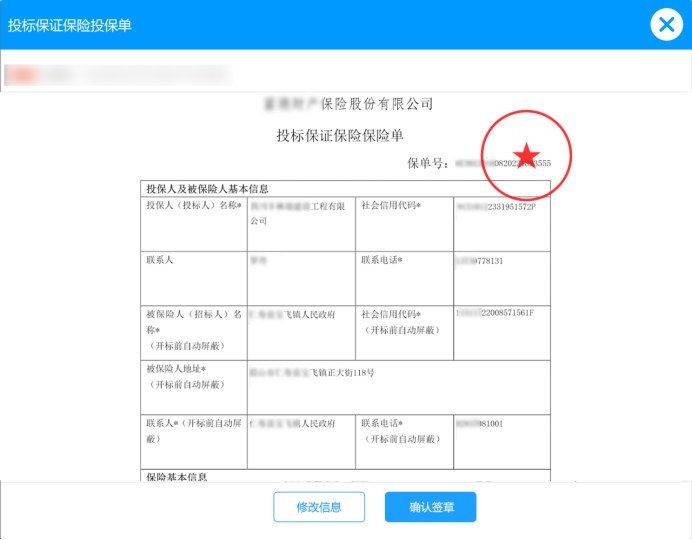Click the 被保险人地址 label cell

194,376
